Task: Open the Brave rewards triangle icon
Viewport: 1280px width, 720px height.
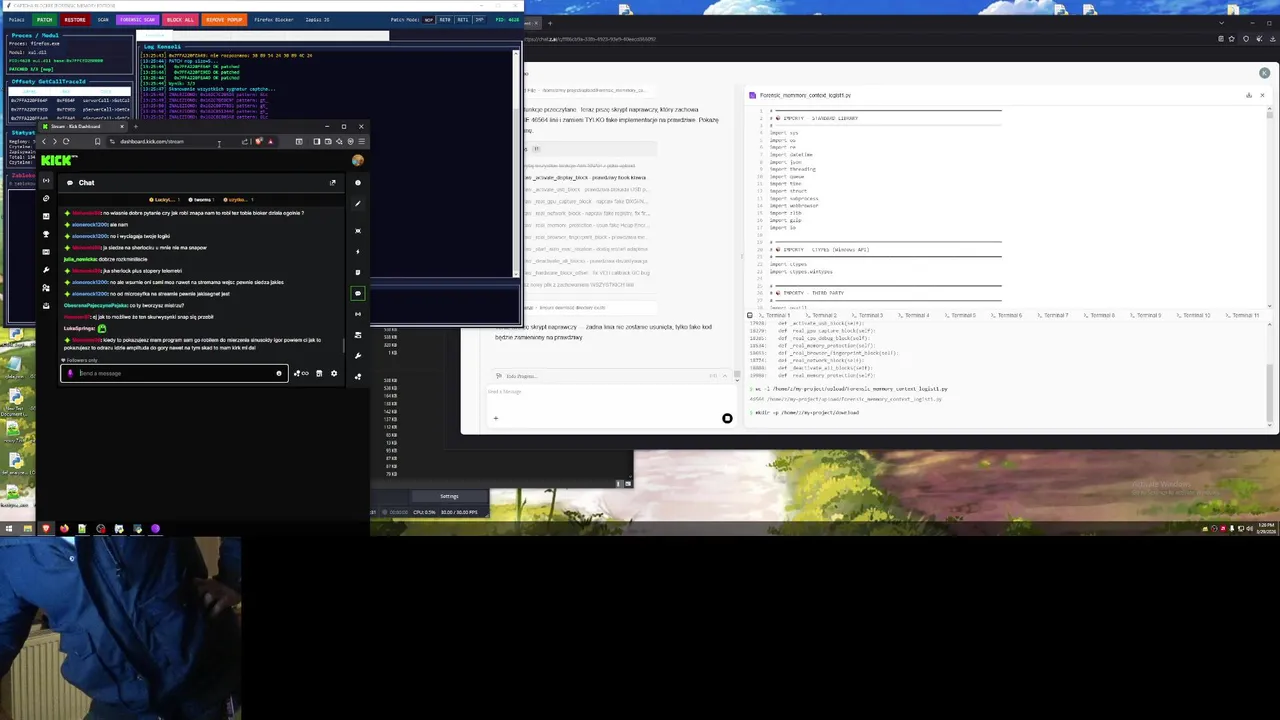Action: click(270, 141)
